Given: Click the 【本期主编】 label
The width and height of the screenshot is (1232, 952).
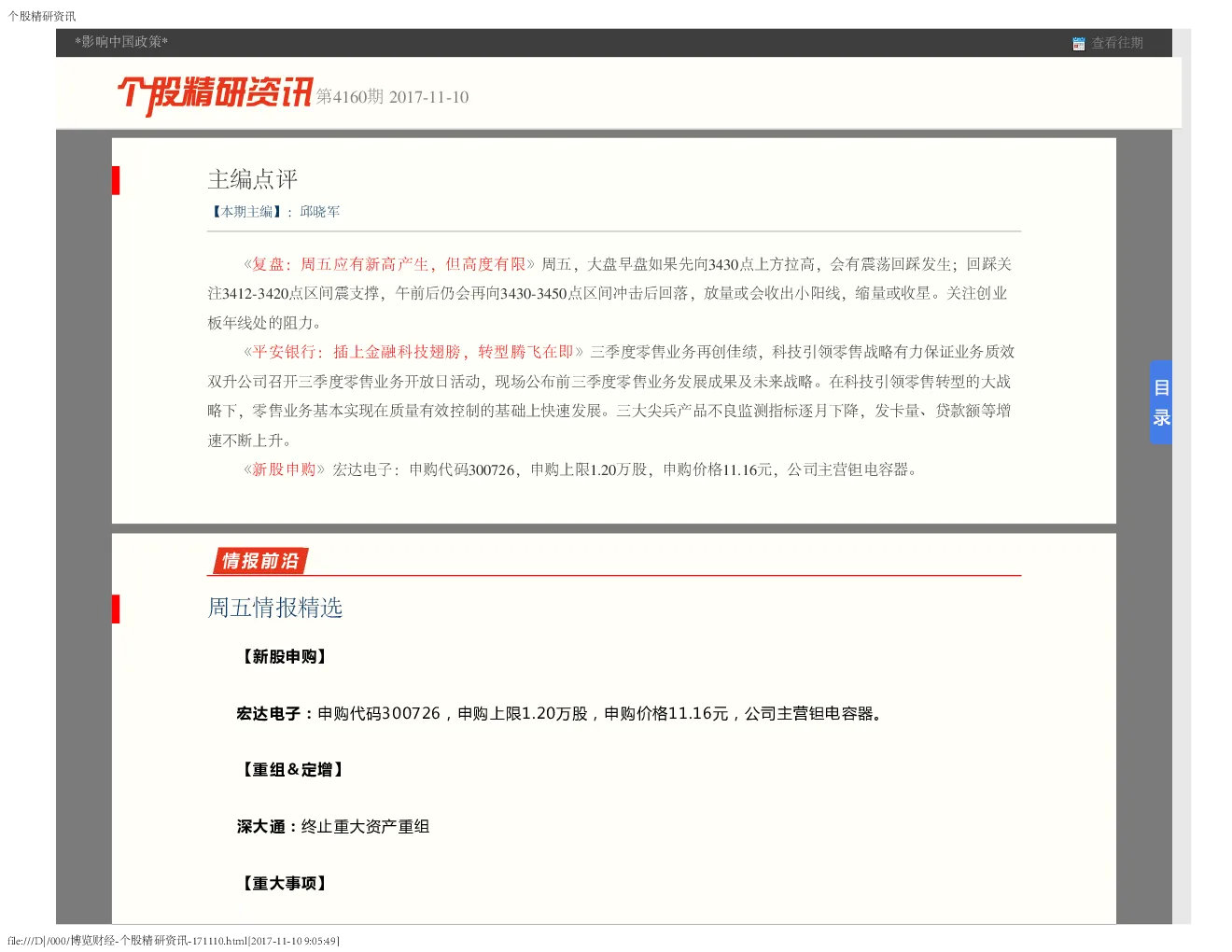Looking at the screenshot, I should (x=246, y=212).
